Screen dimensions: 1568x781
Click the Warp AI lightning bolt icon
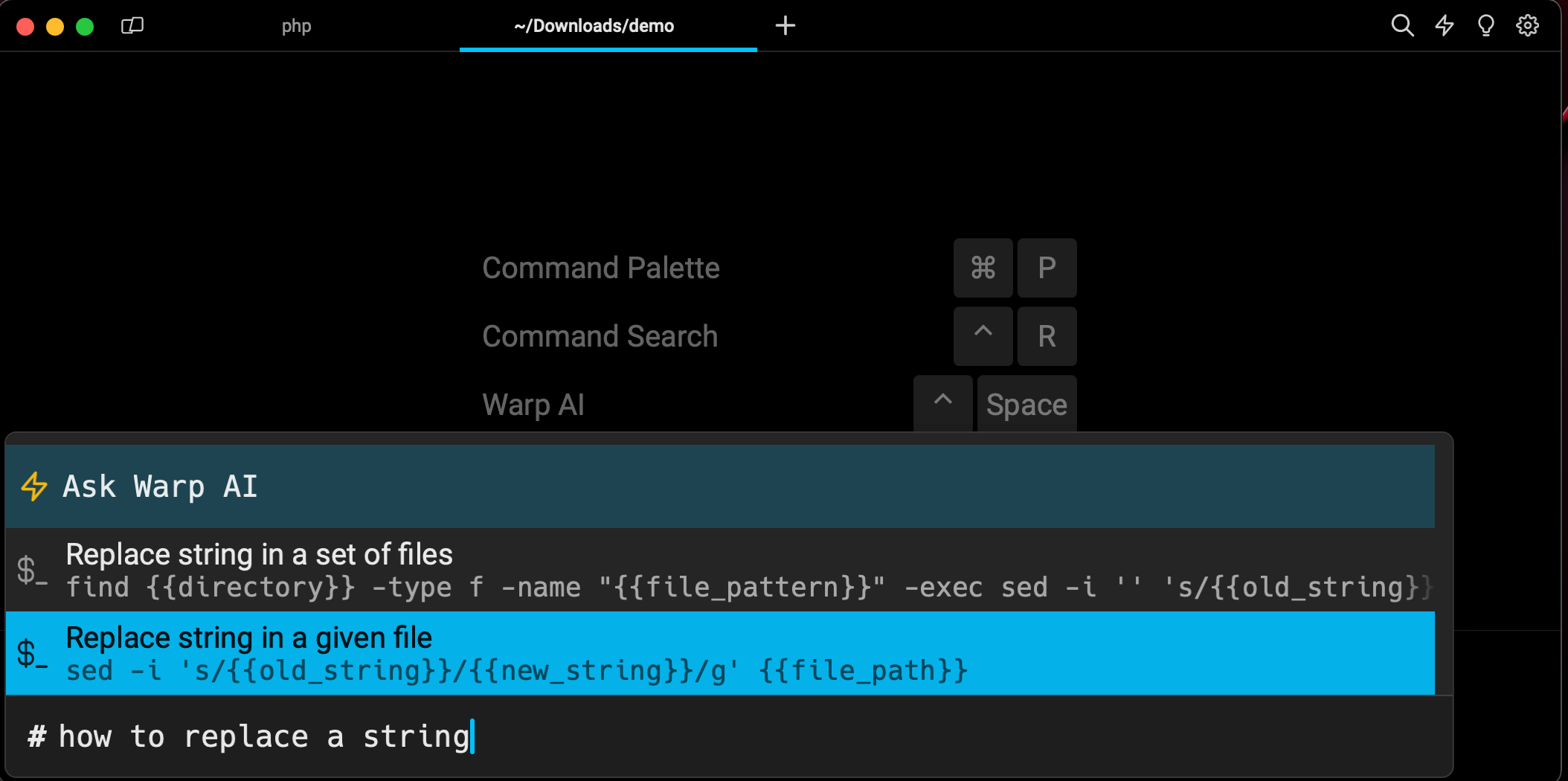pyautogui.click(x=1444, y=26)
